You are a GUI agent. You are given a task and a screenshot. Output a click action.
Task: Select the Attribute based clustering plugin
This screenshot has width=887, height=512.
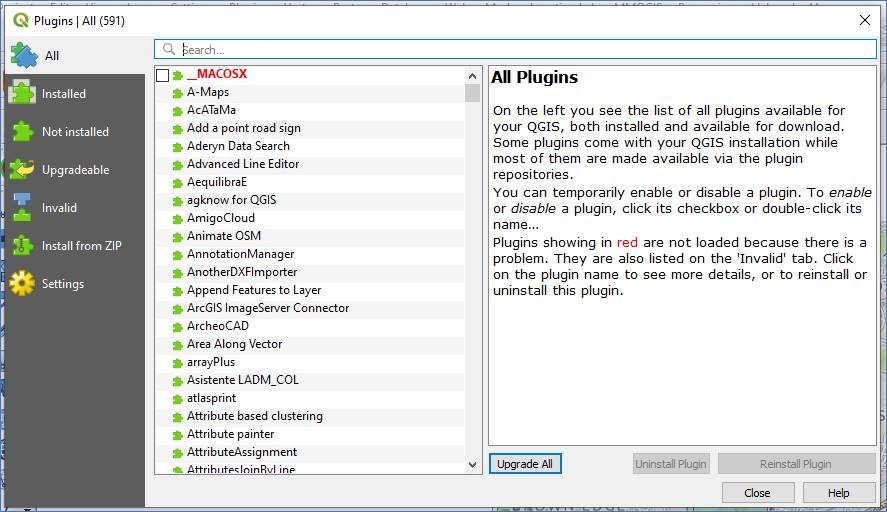click(x=255, y=416)
